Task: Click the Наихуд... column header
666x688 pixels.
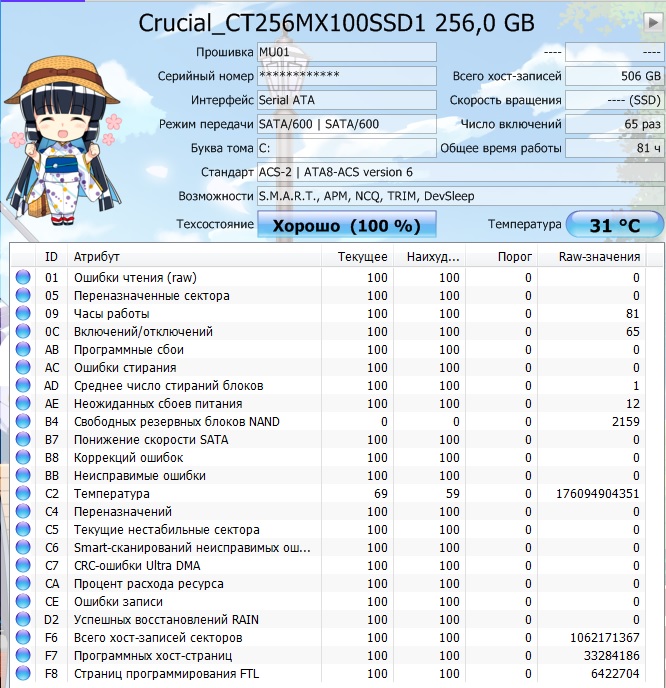Action: point(430,256)
